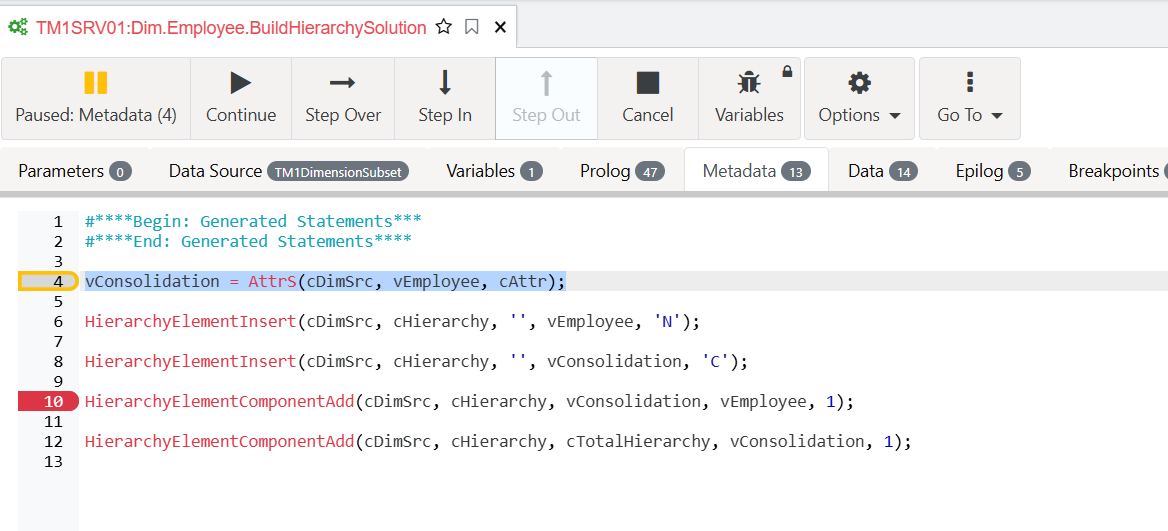The width and height of the screenshot is (1168, 531).
Task: Select the Metadata tab
Action: click(x=756, y=171)
